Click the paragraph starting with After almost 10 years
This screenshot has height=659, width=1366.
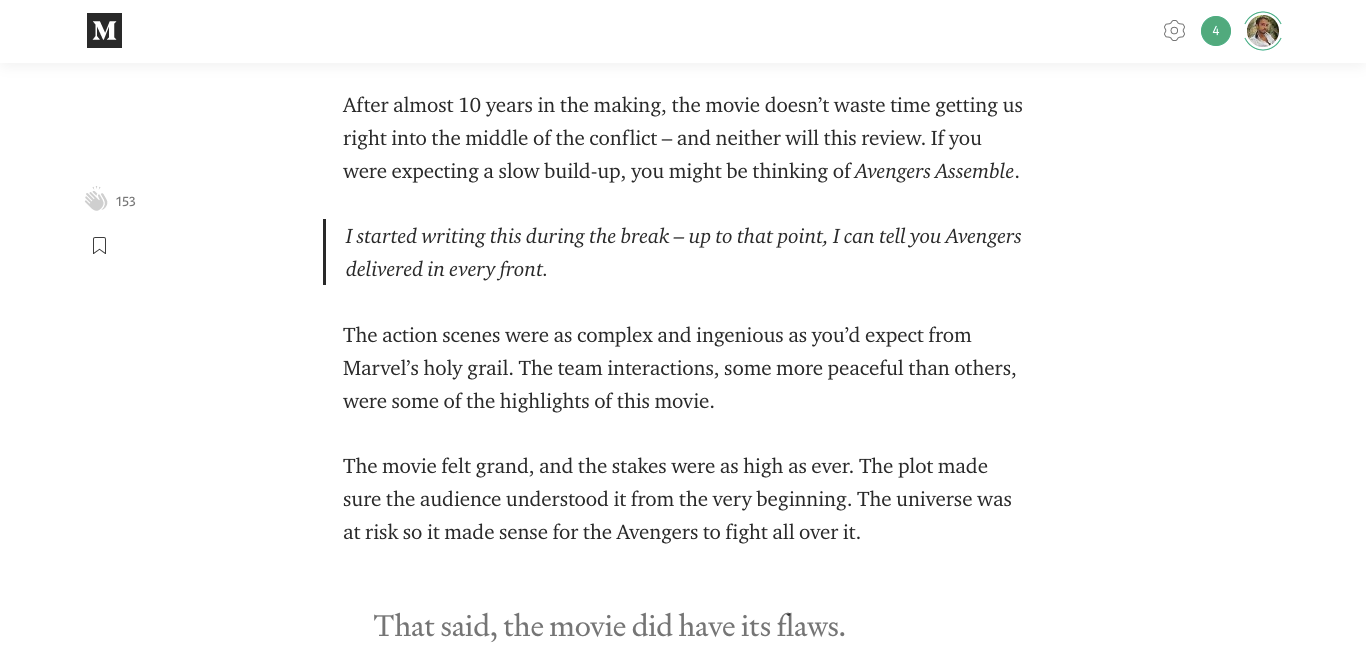click(x=683, y=137)
